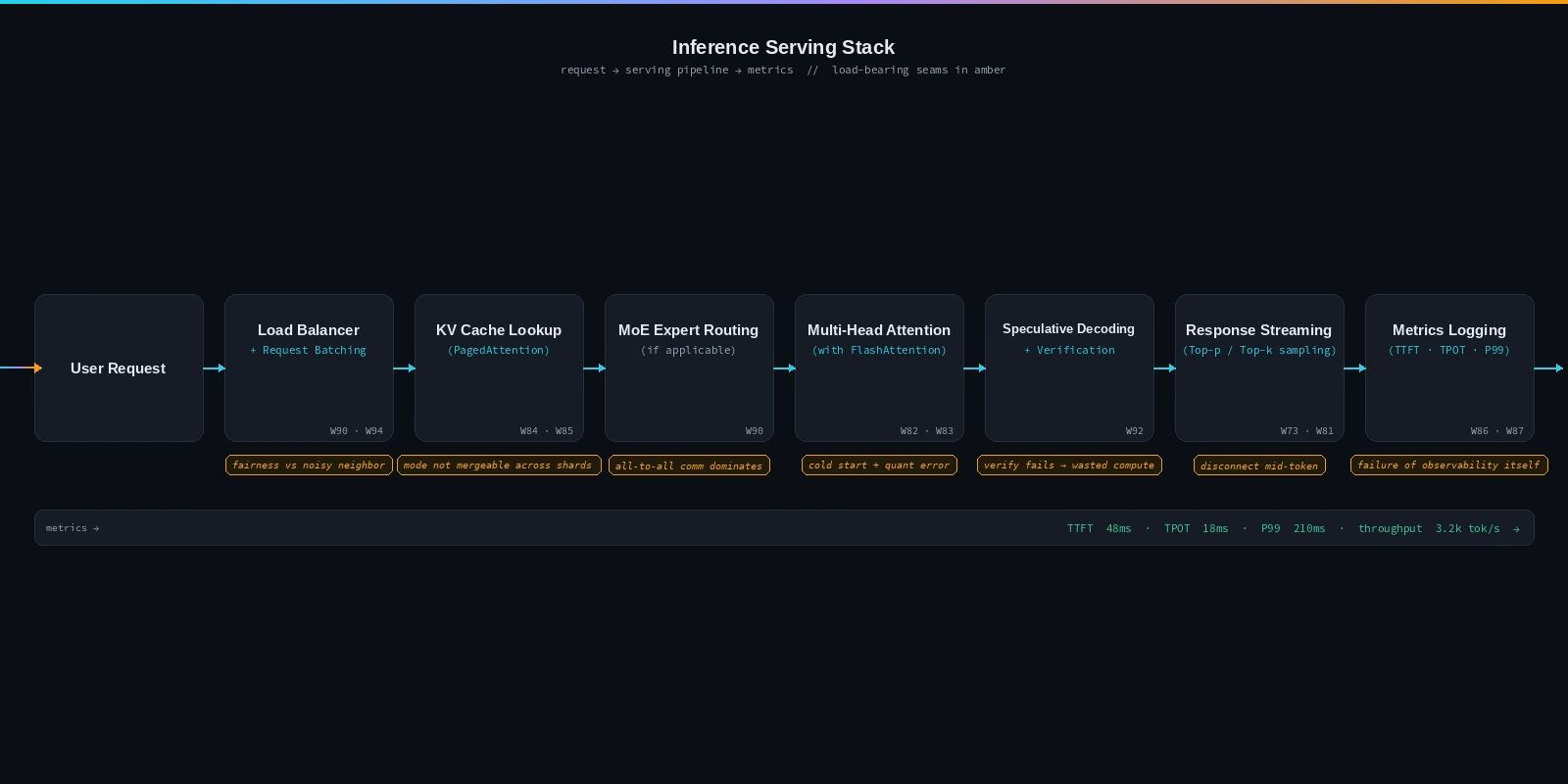Click the 'TTFT 48ms' metric
Image resolution: width=1568 pixels, height=784 pixels.
pyautogui.click(x=1099, y=528)
